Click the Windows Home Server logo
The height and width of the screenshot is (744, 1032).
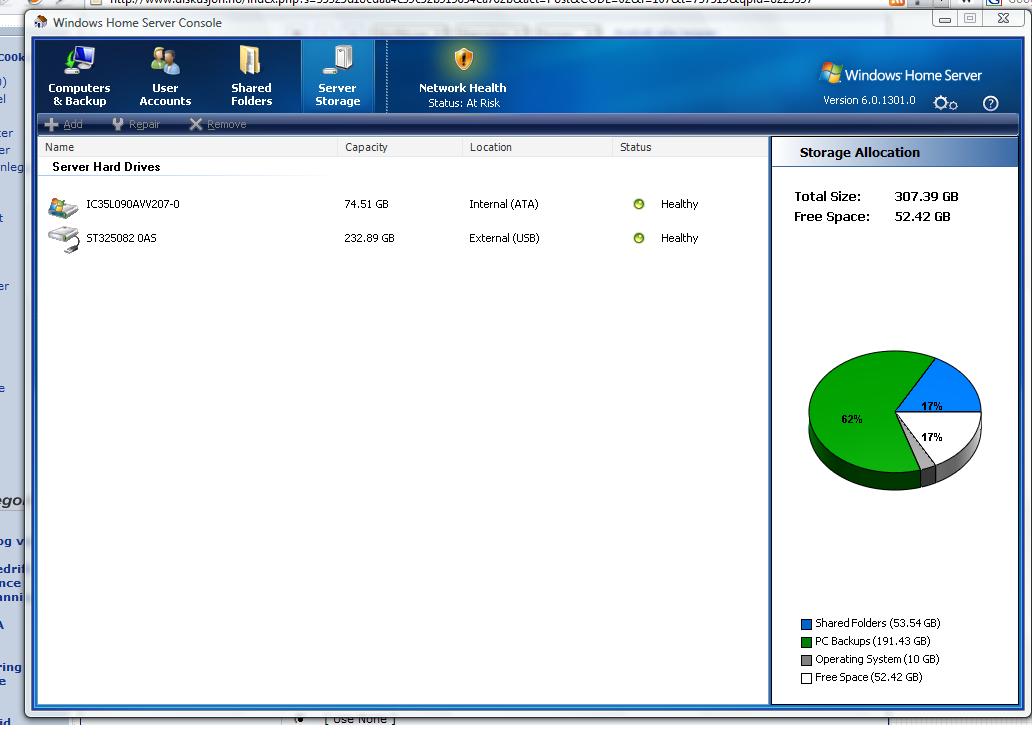click(x=900, y=74)
